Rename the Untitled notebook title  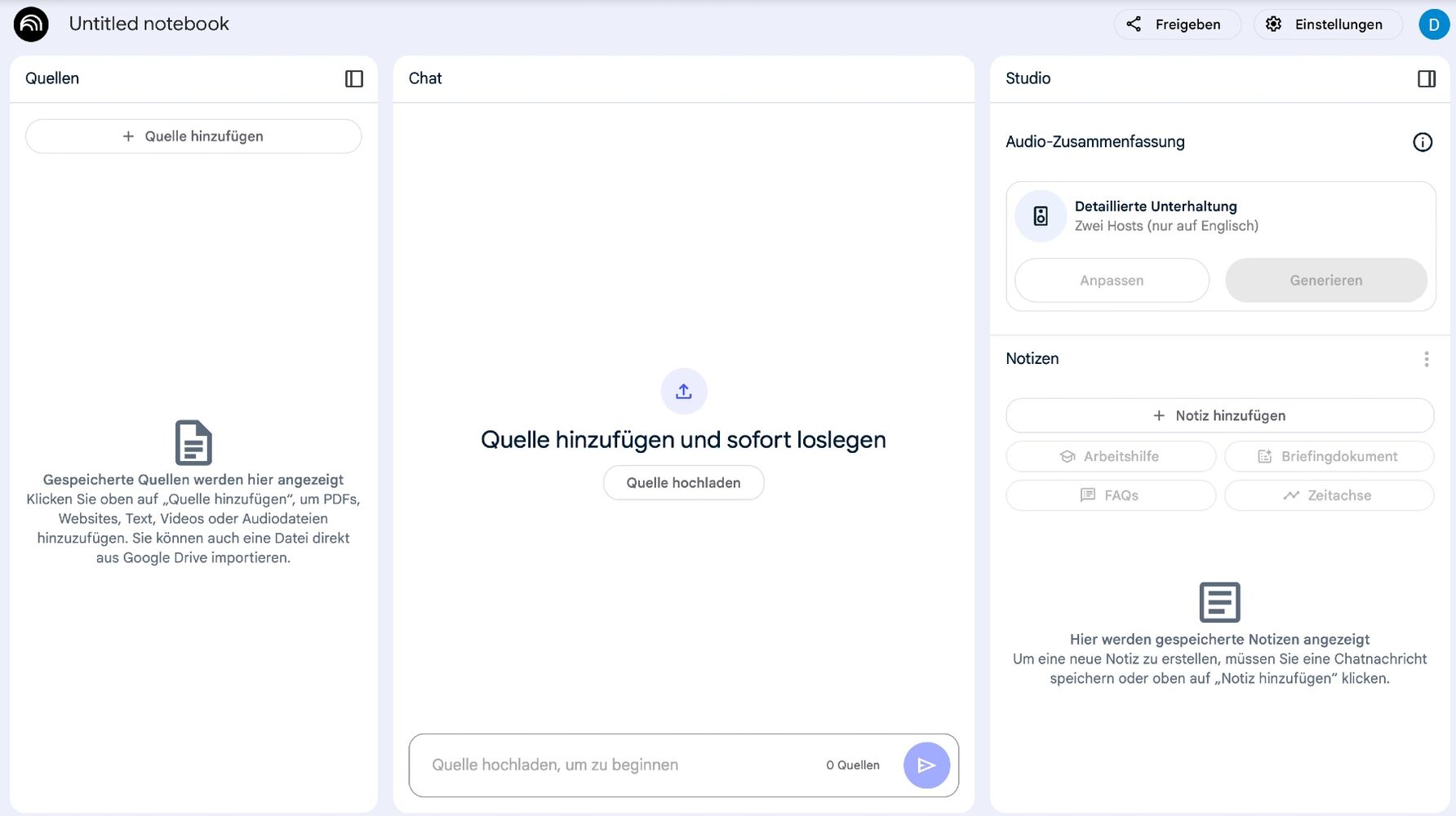149,24
